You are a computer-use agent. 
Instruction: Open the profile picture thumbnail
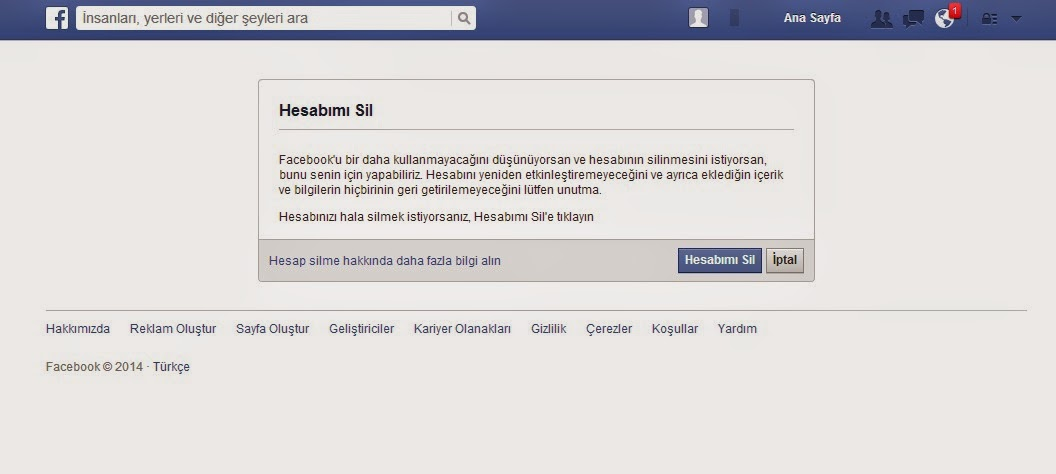[698, 18]
